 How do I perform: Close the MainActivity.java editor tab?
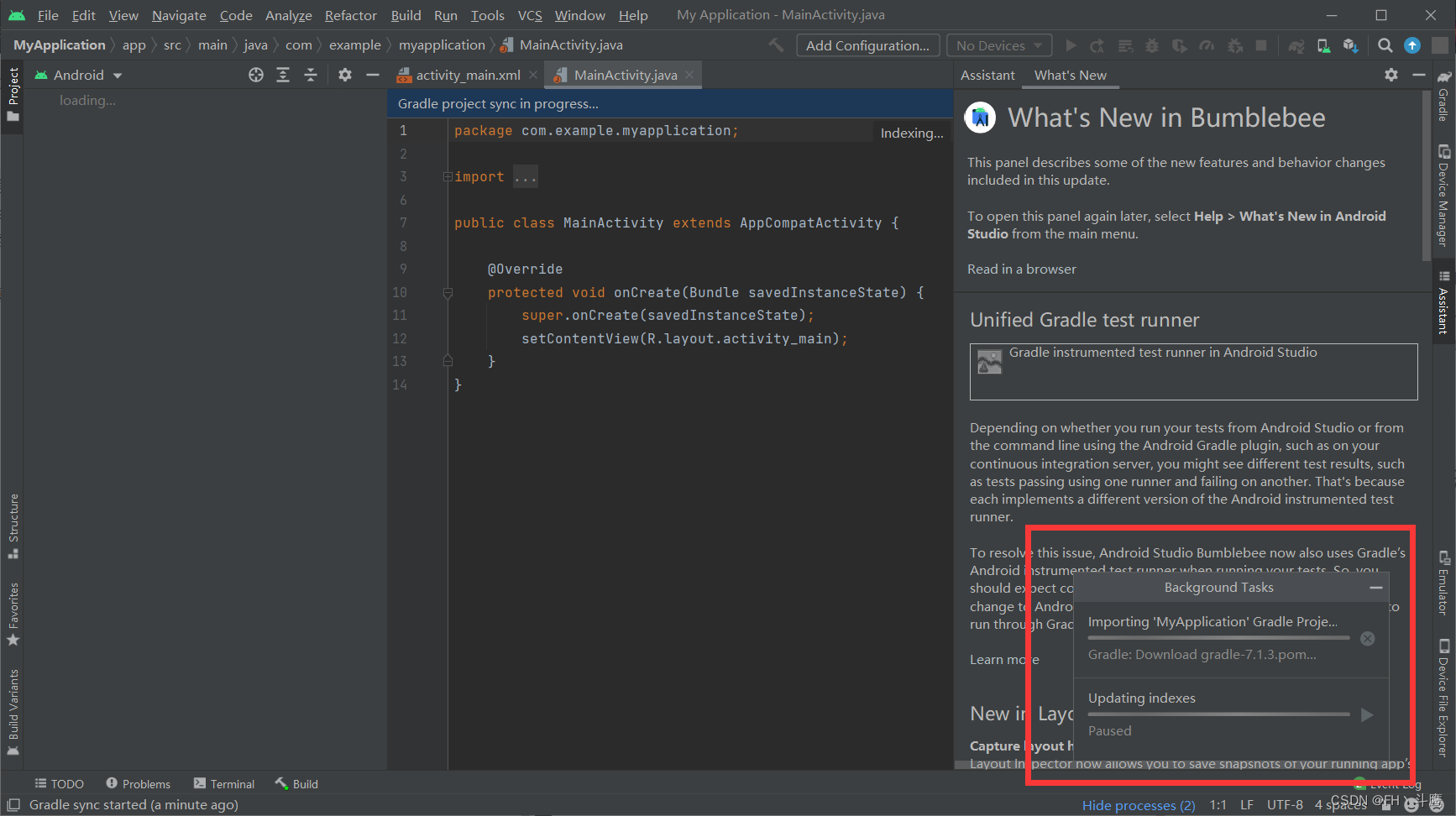click(x=689, y=75)
